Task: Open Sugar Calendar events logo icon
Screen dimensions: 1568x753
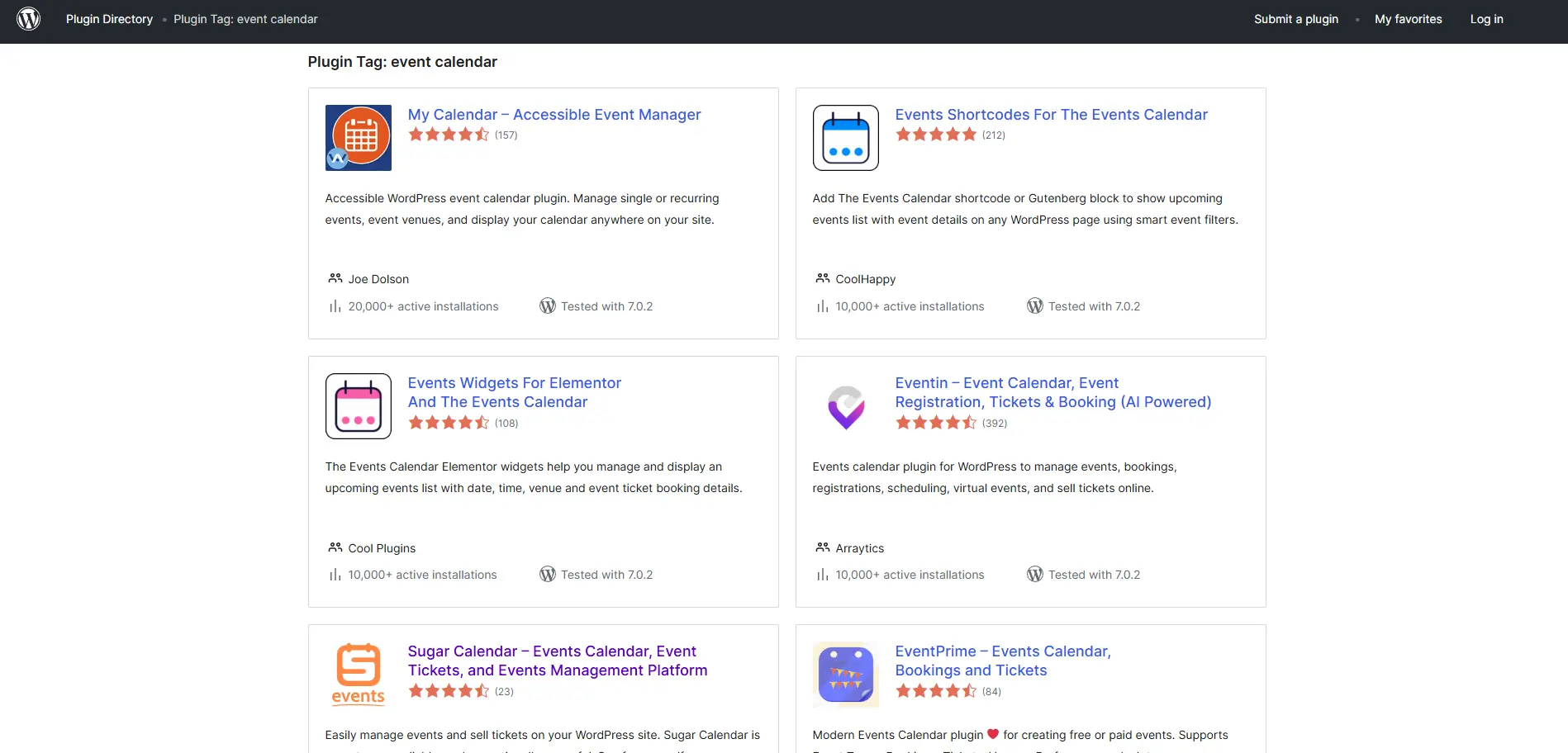Action: pyautogui.click(x=359, y=675)
